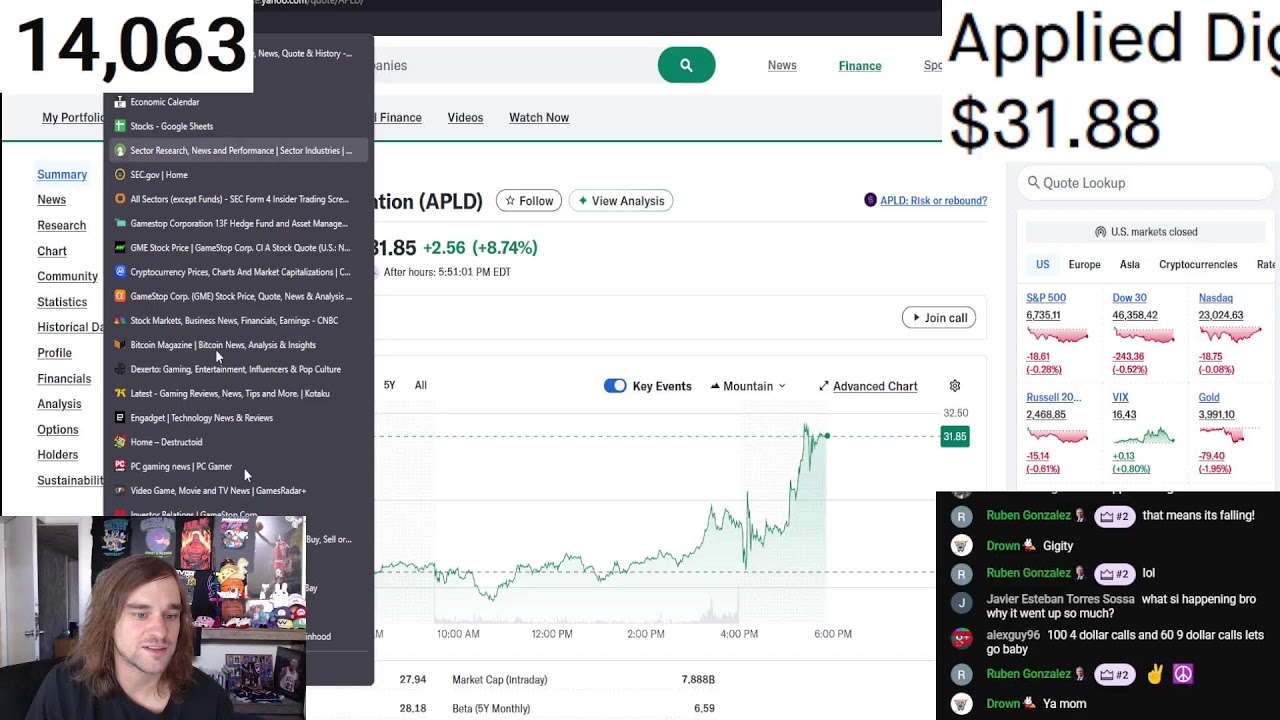1280x720 pixels.
Task: Click the U.S. markets closed status icon
Action: (x=1101, y=232)
